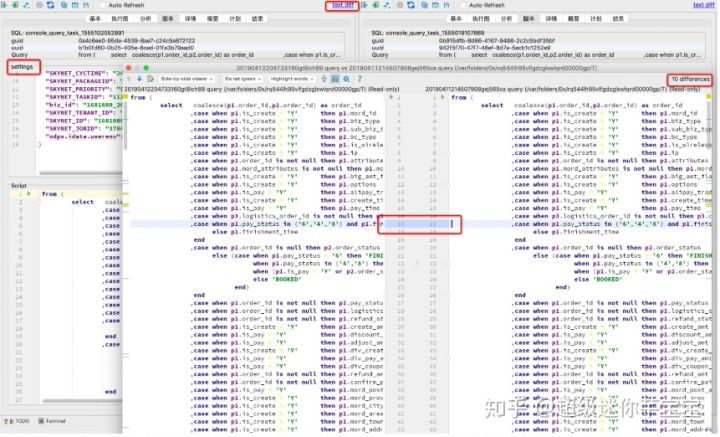
Task: Switch to the 执行图 tab in the left panel
Action: click(120, 19)
